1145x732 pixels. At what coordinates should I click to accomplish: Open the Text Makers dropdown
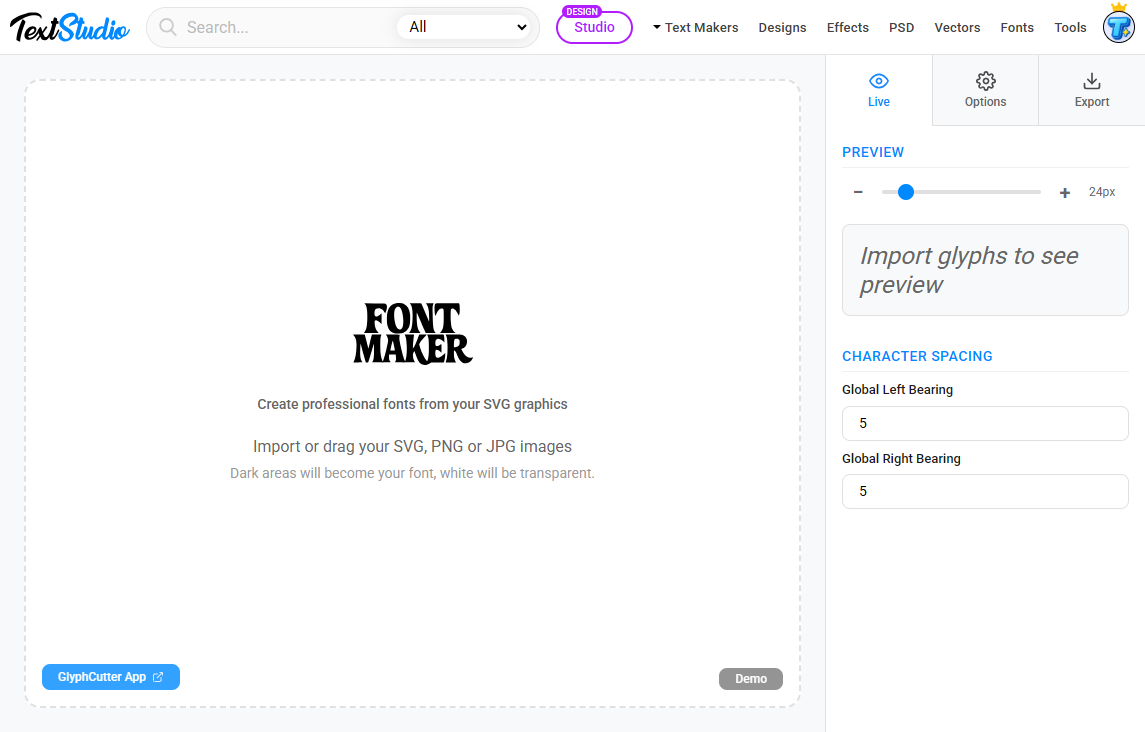click(695, 27)
